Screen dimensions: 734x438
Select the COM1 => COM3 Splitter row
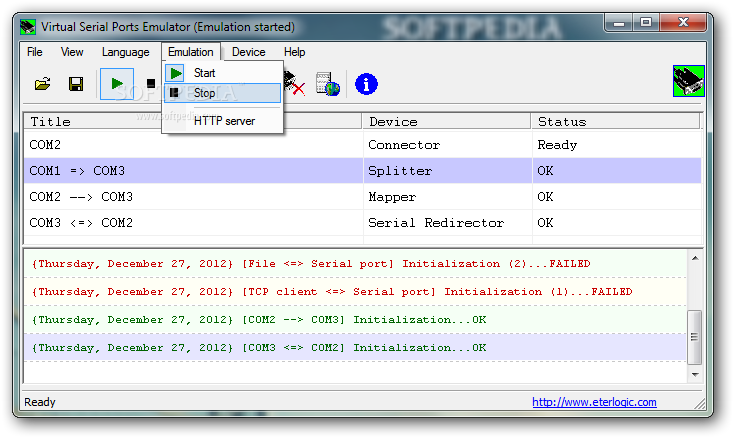click(363, 170)
